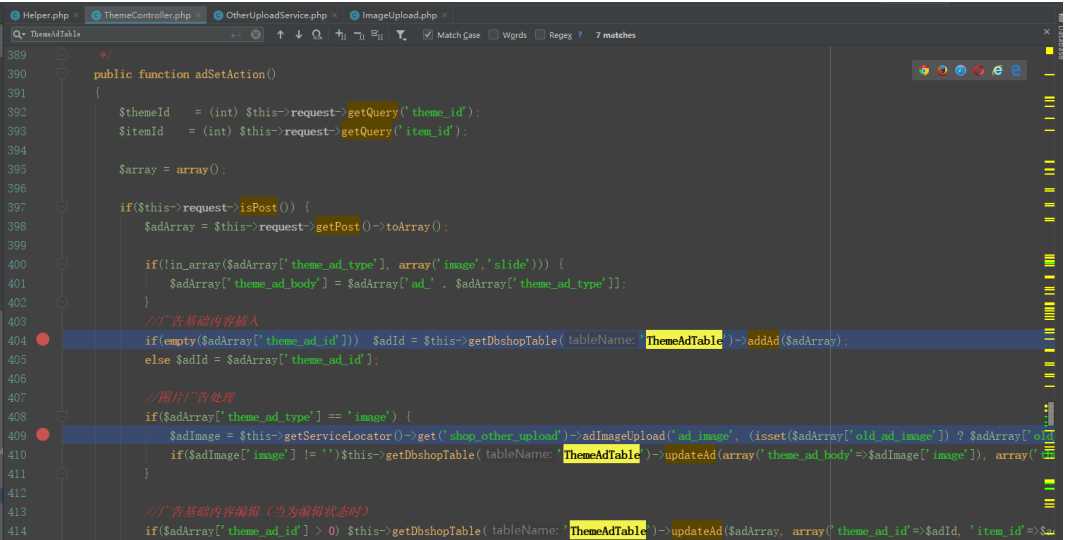Open the search history dropdown magnifier
The image size is (1065, 540).
click(x=18, y=34)
